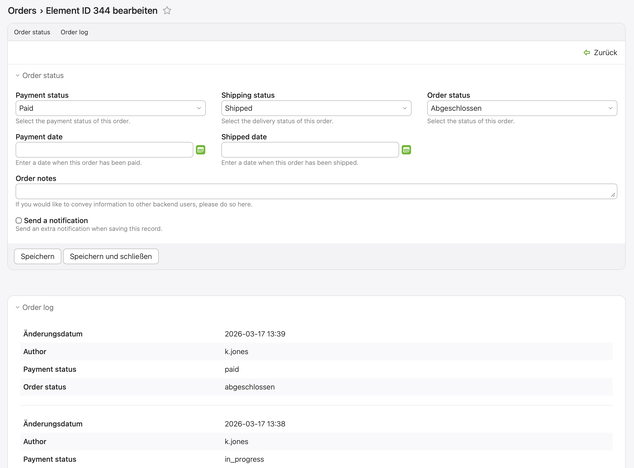
Task: Click the Orders breadcrumb in the title
Action: tap(22, 11)
